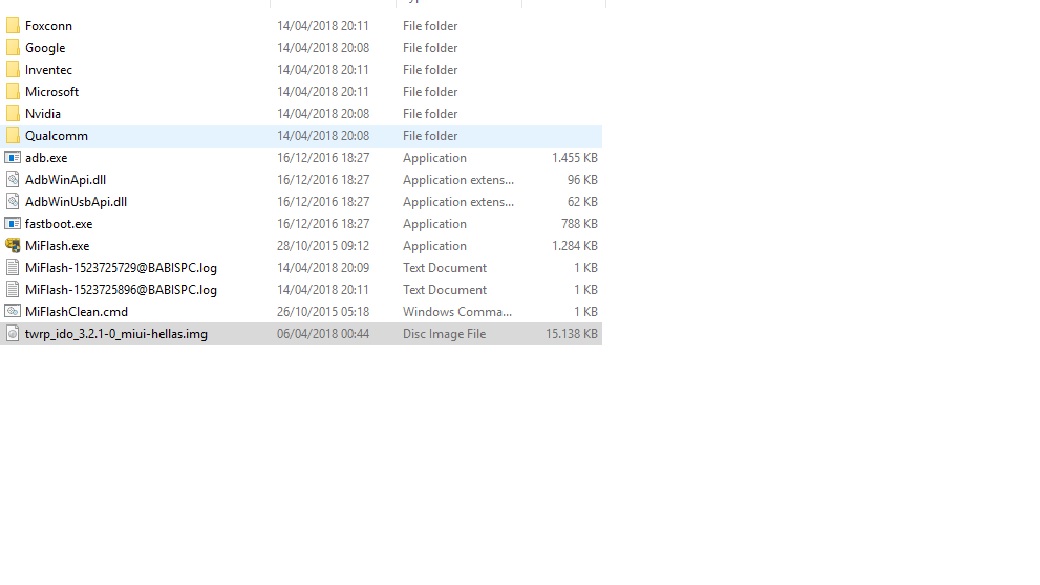Select the fastboot.exe file name
Screen dimensions: 1040x585
[58, 224]
